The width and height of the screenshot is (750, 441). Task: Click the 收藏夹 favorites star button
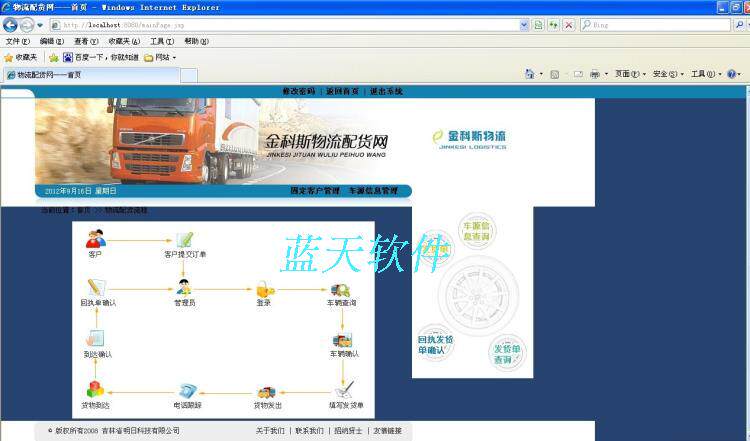pos(21,57)
